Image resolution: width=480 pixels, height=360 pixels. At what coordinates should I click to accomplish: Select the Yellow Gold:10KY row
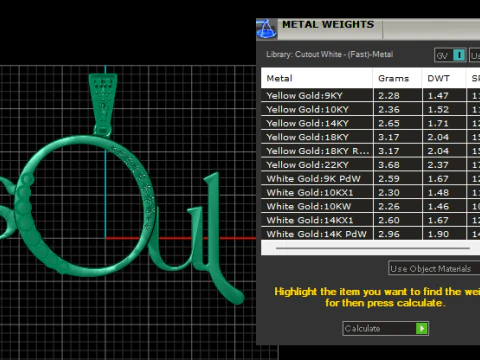(x=370, y=109)
